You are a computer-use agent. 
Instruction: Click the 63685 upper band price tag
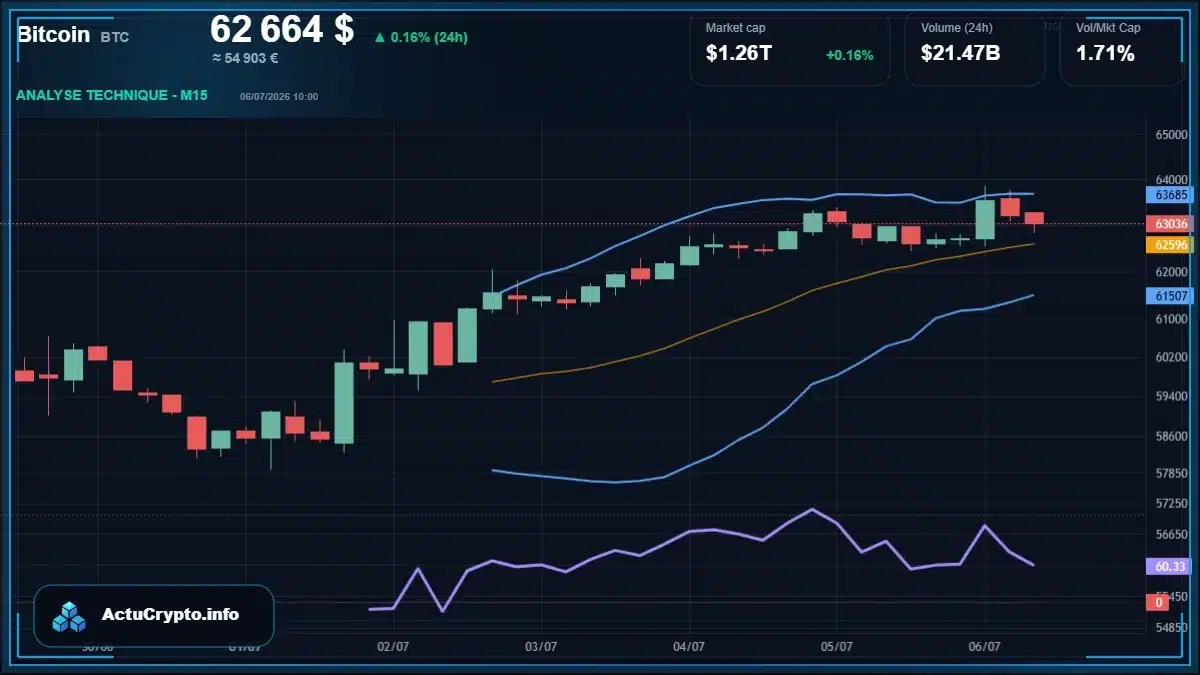[1171, 194]
